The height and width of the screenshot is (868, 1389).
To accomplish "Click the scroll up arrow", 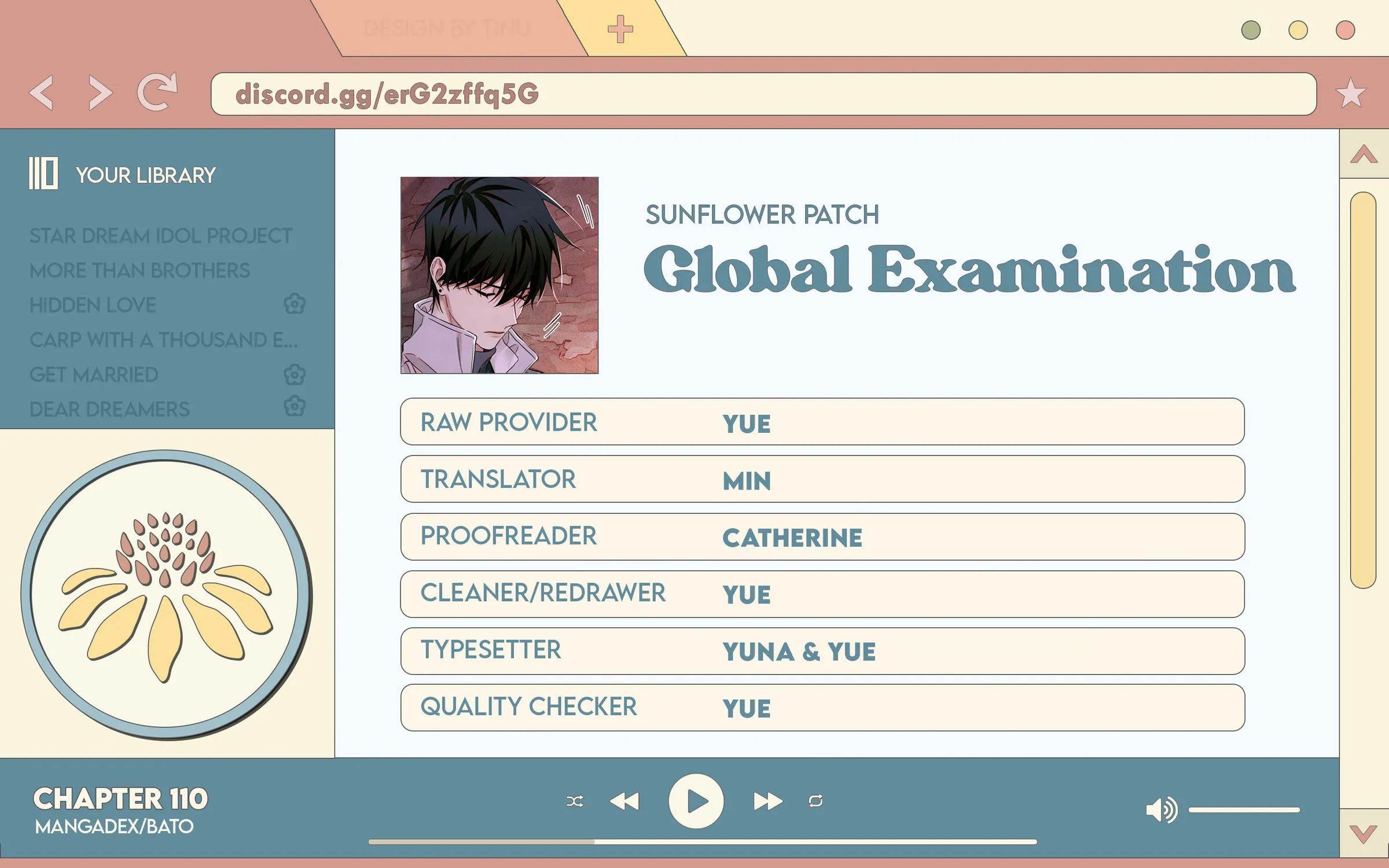I will pos(1364,154).
